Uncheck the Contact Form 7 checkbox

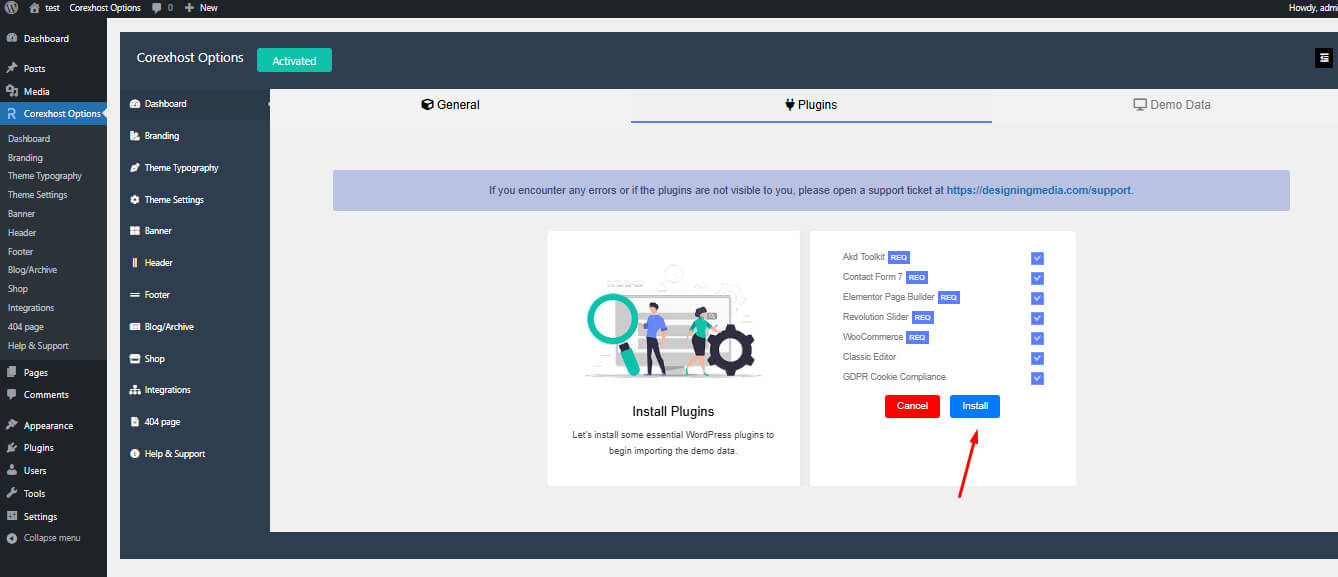coord(1037,278)
